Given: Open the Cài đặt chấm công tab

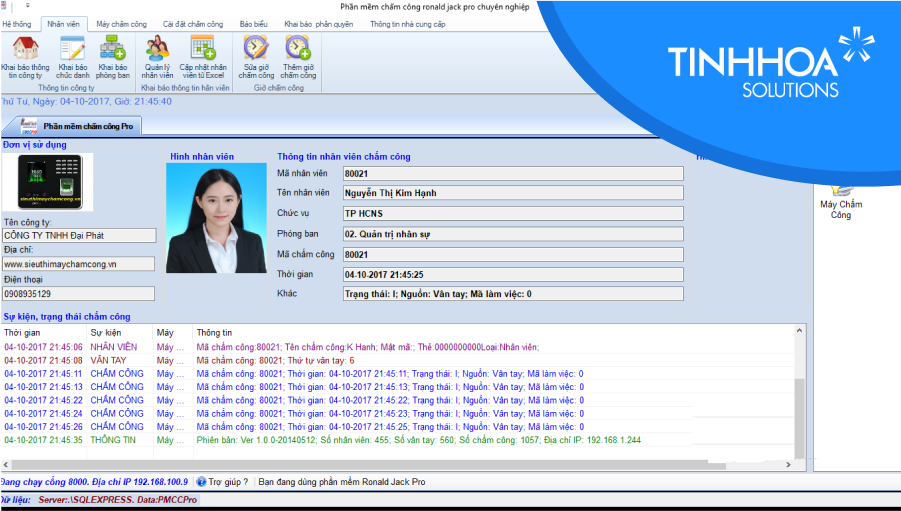Looking at the screenshot, I should (192, 24).
